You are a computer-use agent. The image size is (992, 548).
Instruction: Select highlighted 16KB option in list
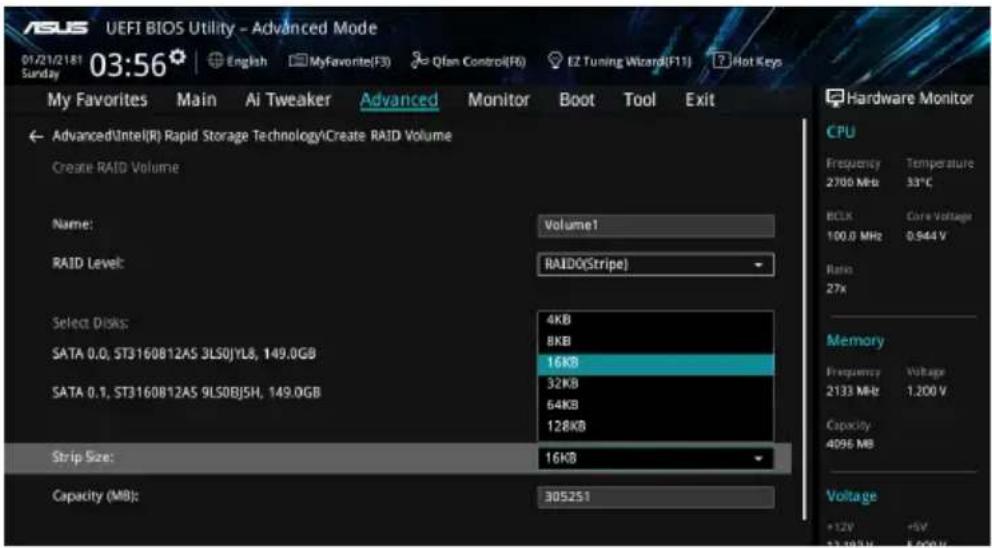[656, 363]
